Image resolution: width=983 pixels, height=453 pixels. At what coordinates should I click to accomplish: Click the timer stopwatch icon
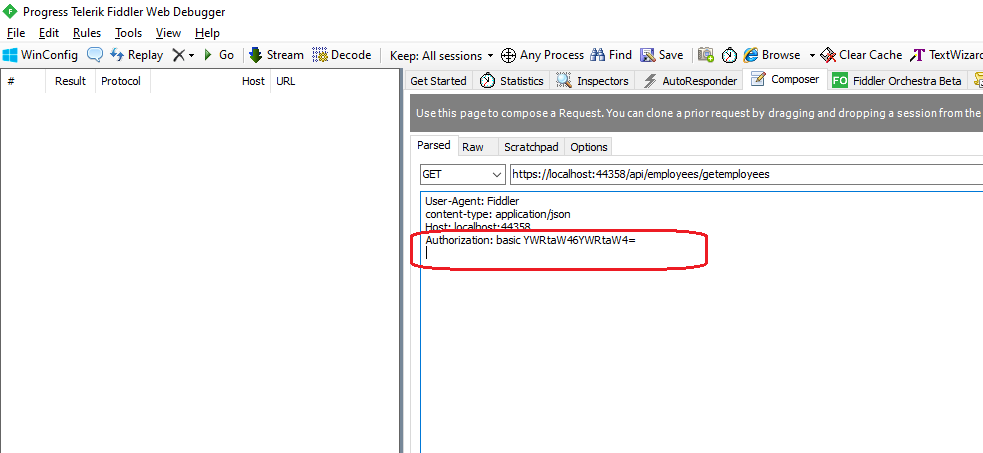coord(729,55)
